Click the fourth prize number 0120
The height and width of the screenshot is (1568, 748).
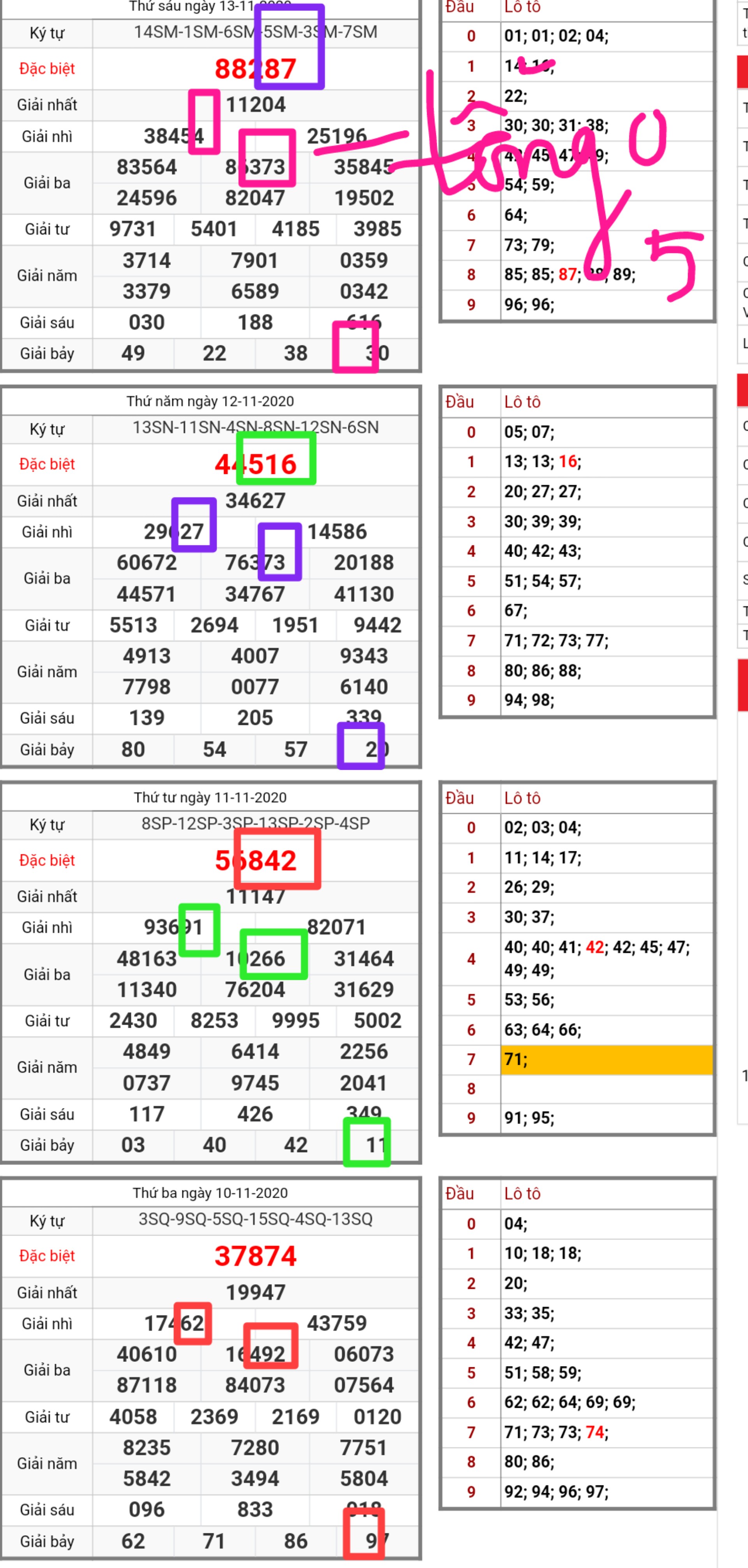tap(378, 1417)
